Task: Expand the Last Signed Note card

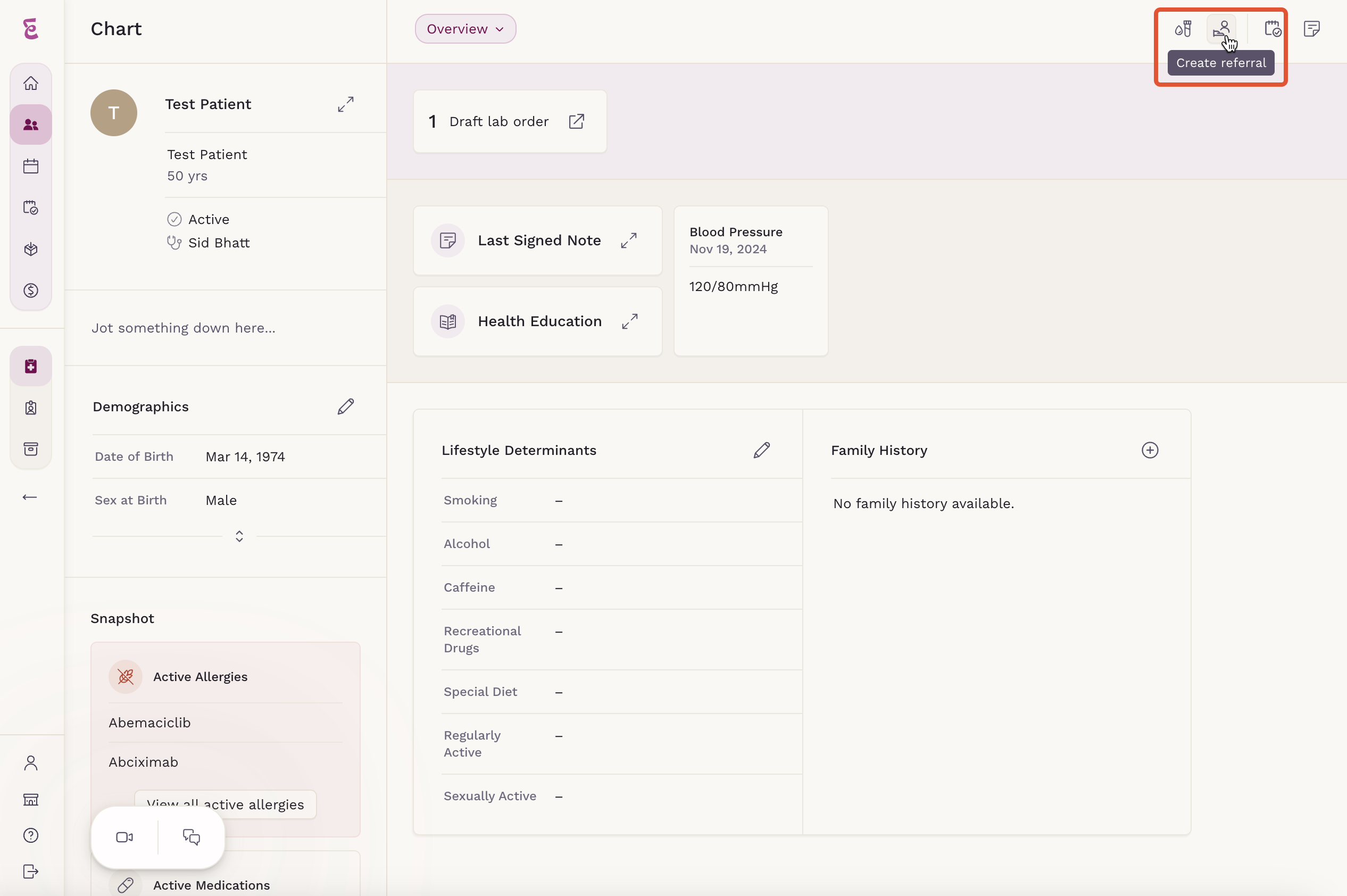Action: (x=629, y=240)
